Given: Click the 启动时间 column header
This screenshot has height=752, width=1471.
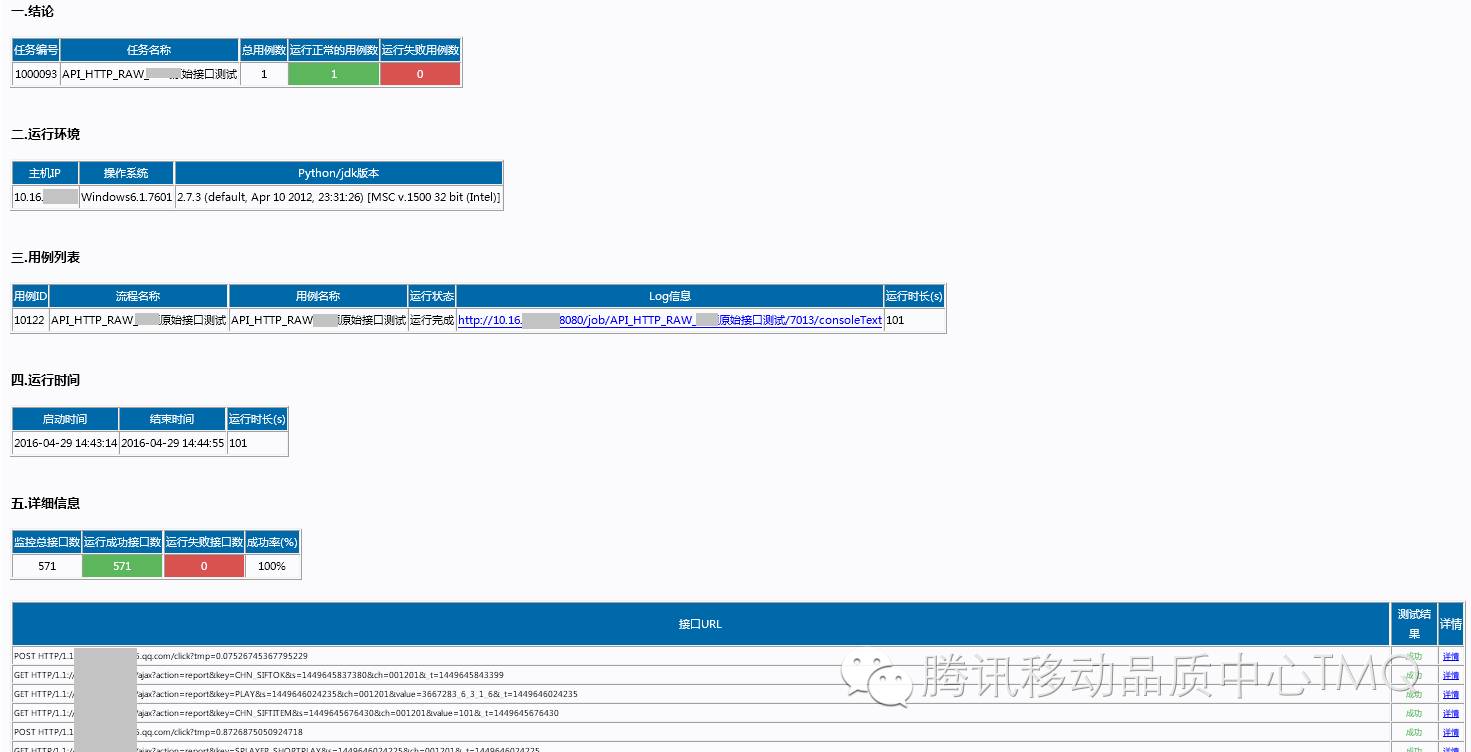Looking at the screenshot, I should (65, 419).
